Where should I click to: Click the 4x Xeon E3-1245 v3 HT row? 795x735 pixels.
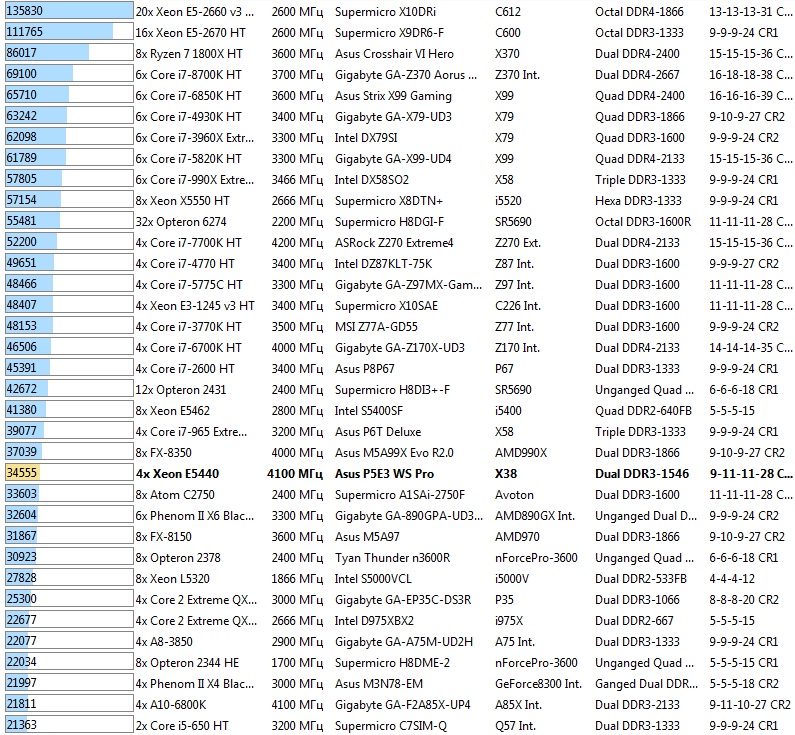[398, 305]
